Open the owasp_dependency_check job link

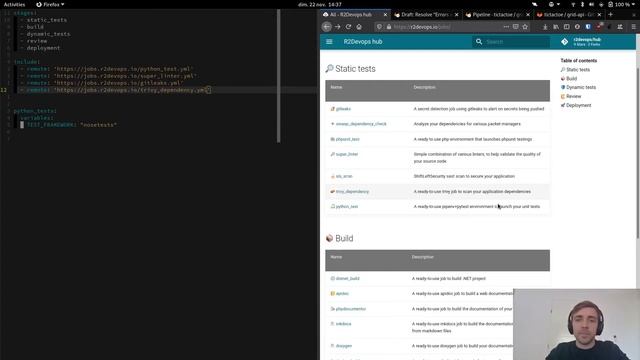pyautogui.click(x=361, y=124)
